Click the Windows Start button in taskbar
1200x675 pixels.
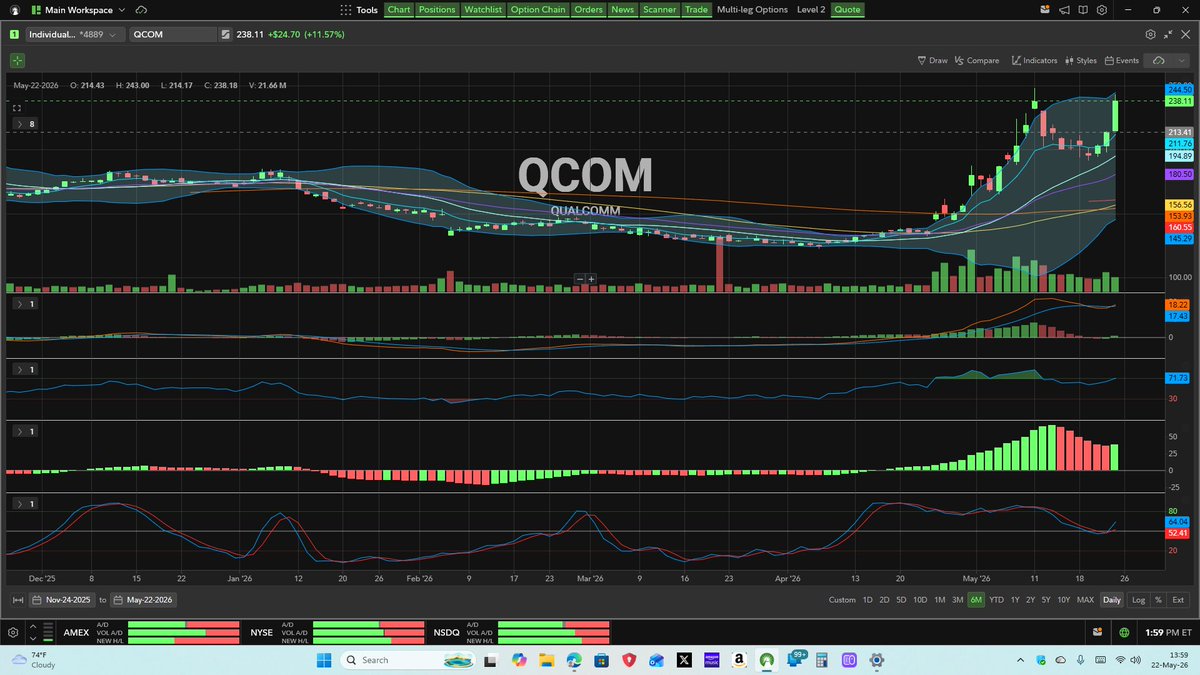click(324, 660)
